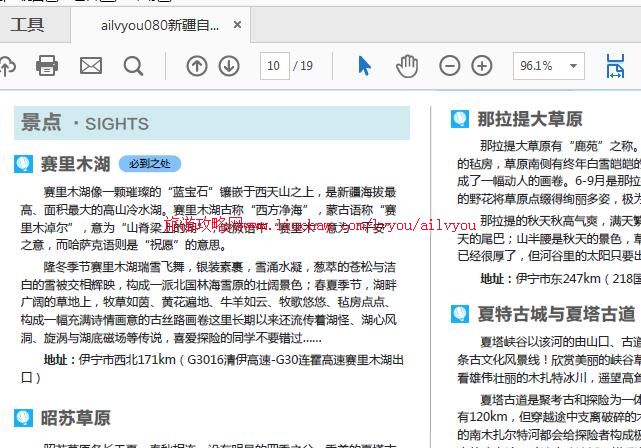Image resolution: width=641 pixels, height=448 pixels.
Task: Click the 赛里木湖 section heading
Action: 75,163
